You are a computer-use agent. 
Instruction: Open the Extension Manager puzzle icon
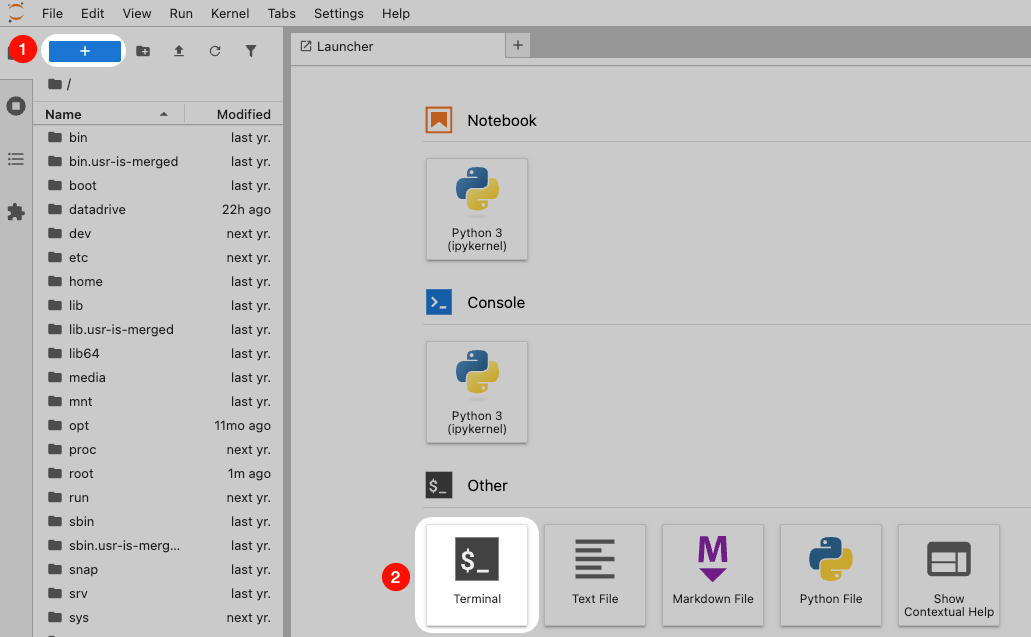[x=16, y=212]
